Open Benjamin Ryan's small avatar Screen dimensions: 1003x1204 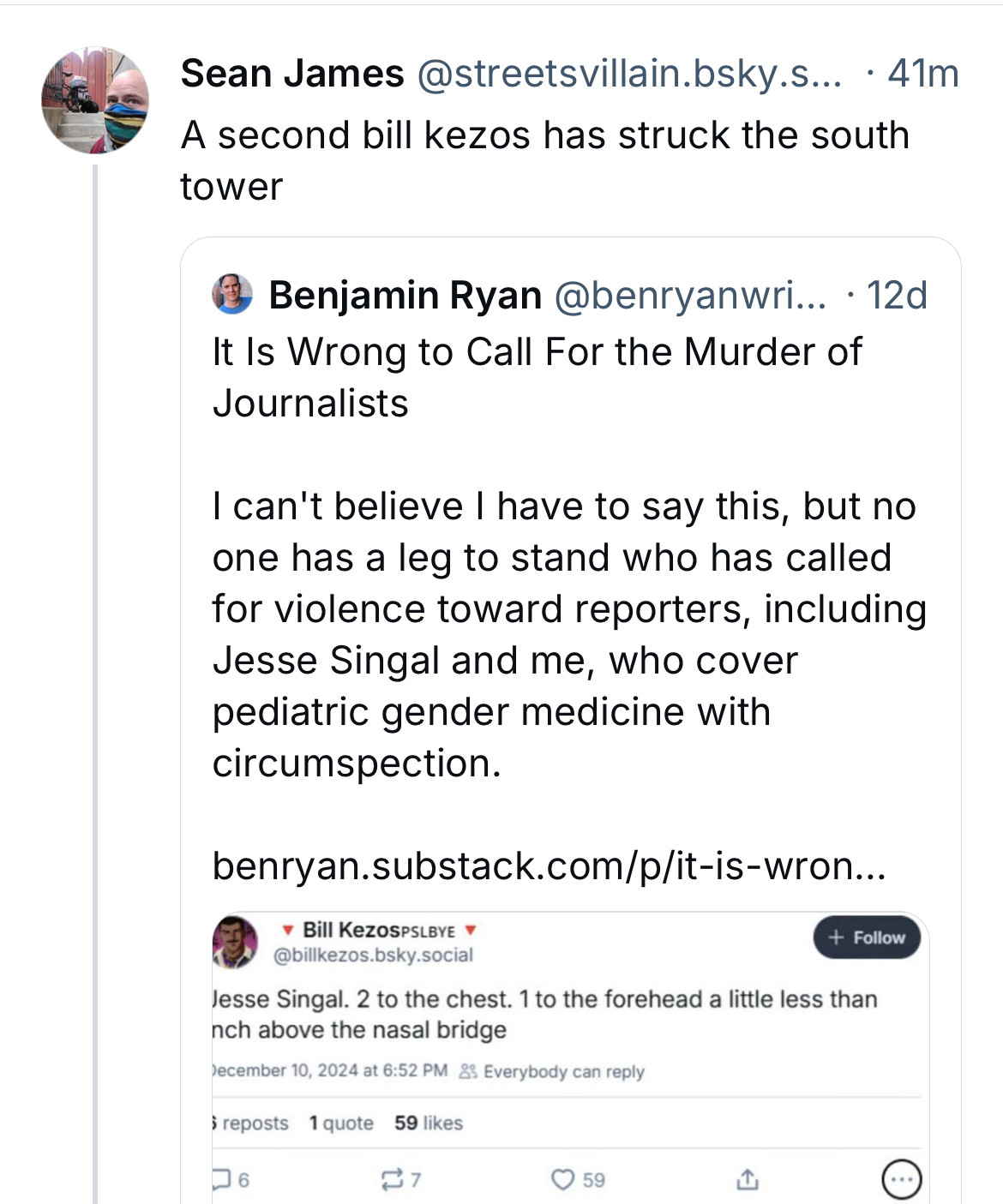(232, 294)
